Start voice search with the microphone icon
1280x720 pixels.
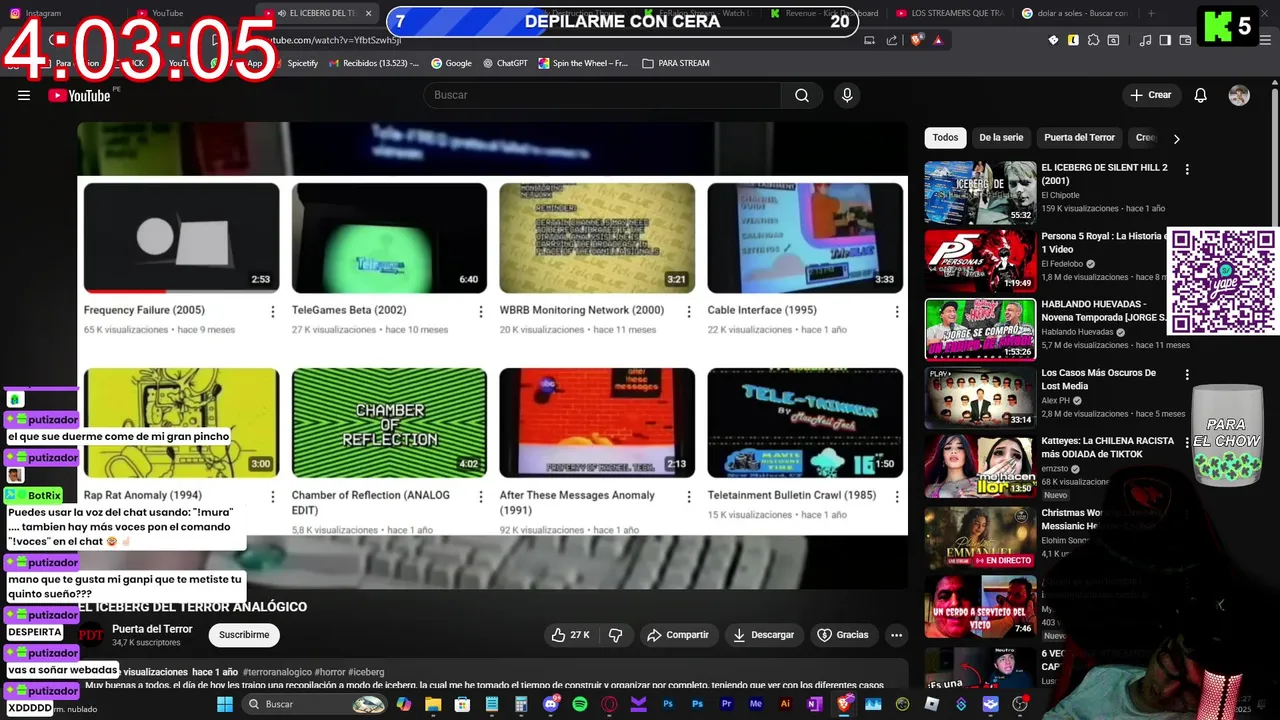coord(847,95)
